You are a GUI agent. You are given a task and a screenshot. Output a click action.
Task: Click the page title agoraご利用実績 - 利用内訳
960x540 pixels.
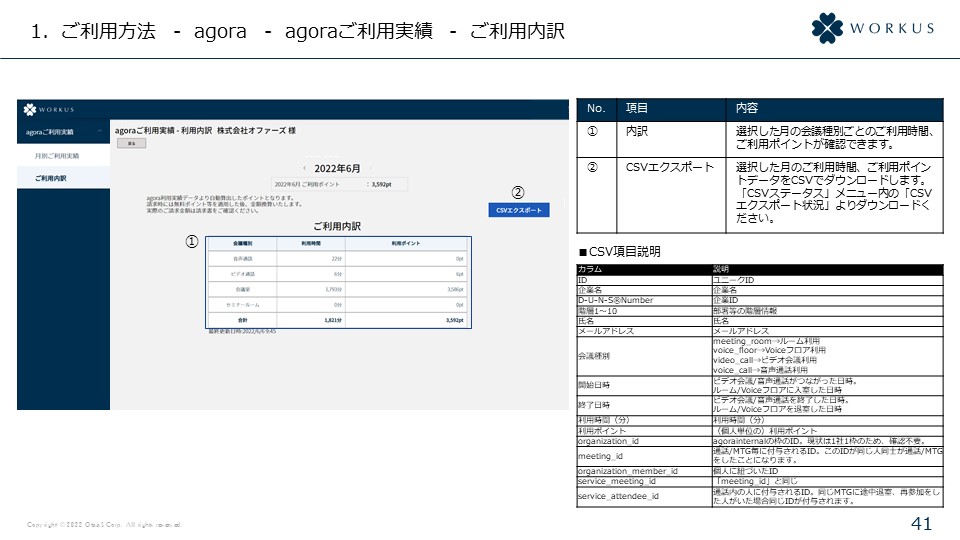point(163,130)
